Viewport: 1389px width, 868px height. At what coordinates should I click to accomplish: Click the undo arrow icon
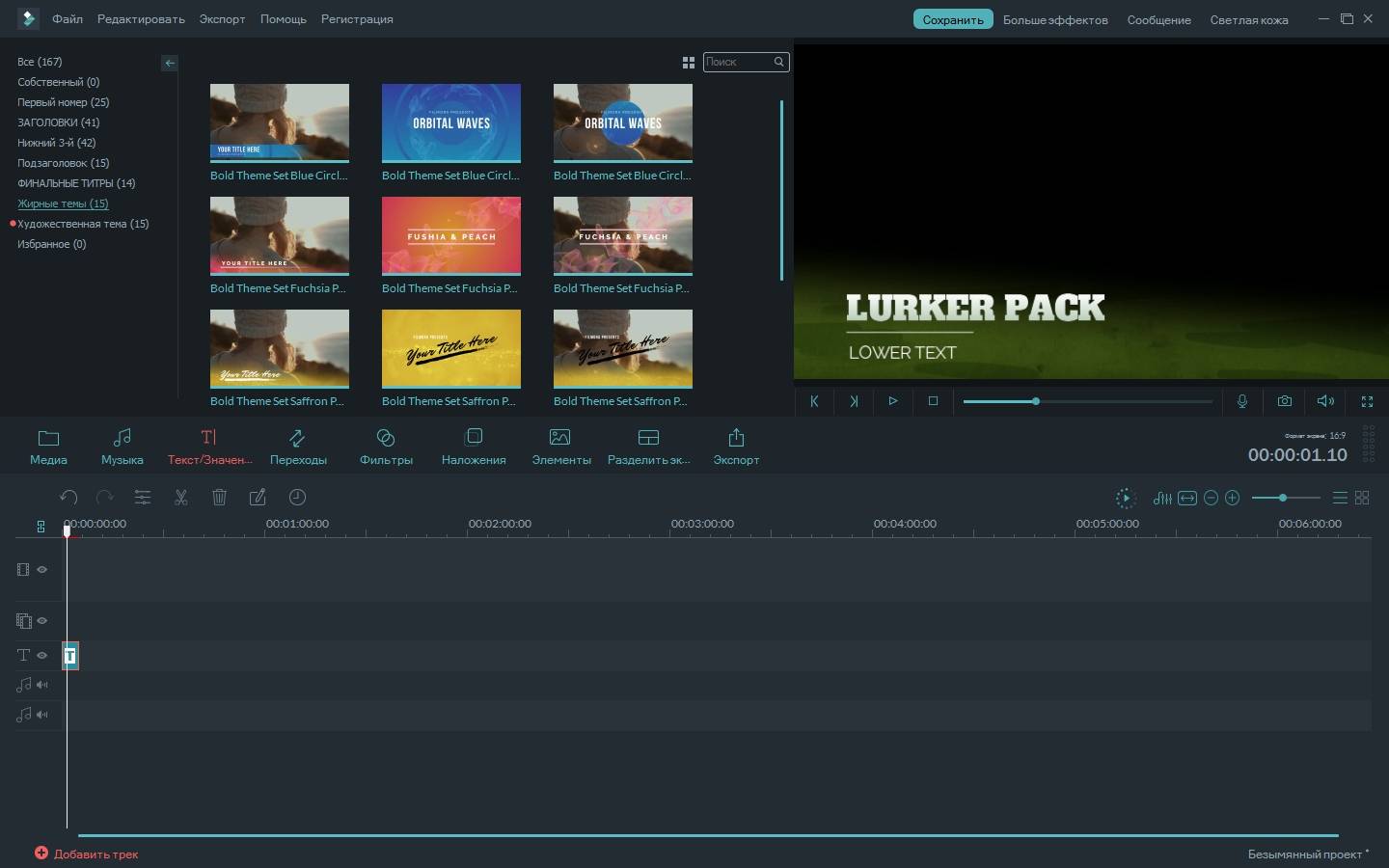(x=68, y=498)
